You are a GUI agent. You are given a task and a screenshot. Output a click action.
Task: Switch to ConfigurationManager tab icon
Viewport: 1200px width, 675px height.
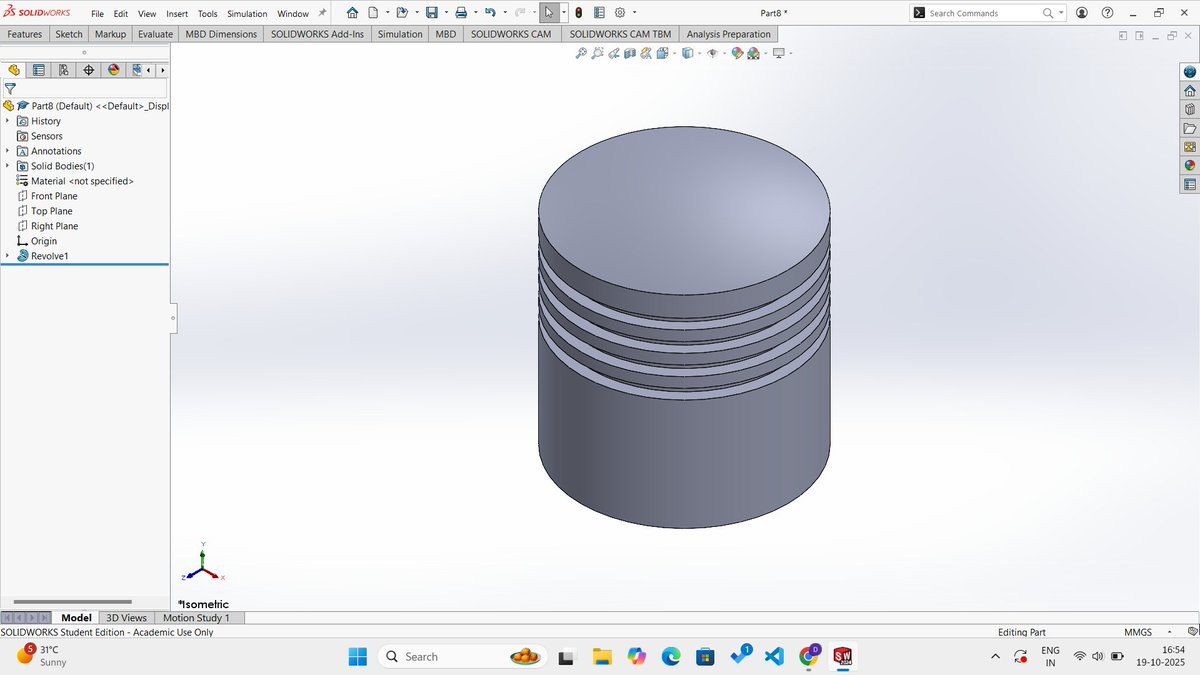64,70
